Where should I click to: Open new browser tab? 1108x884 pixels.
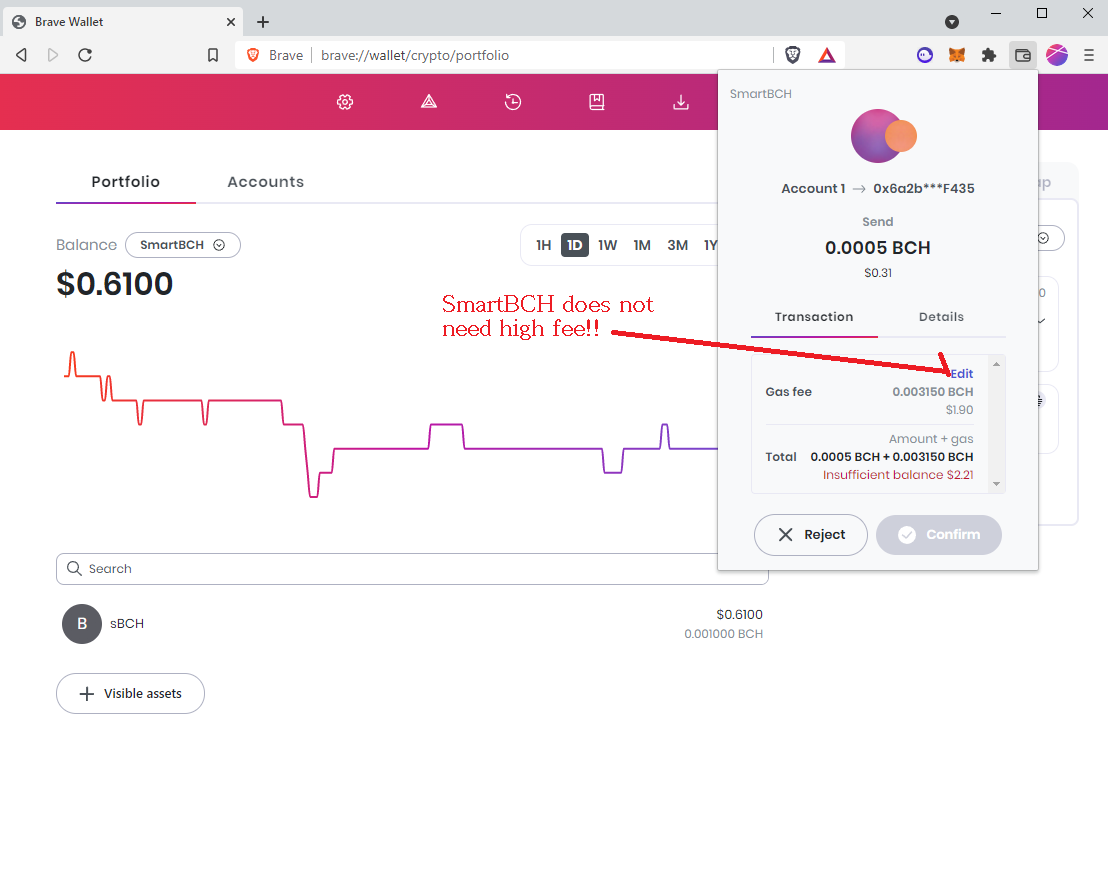[x=263, y=22]
